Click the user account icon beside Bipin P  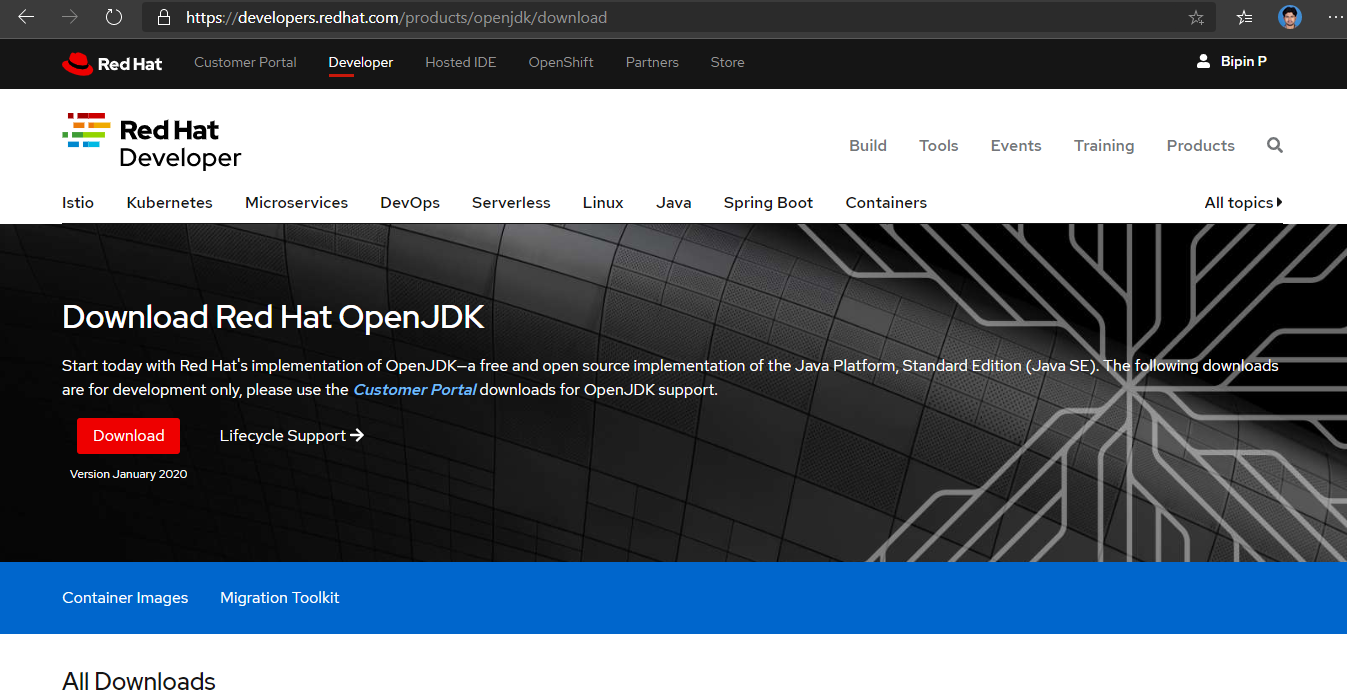1203,61
